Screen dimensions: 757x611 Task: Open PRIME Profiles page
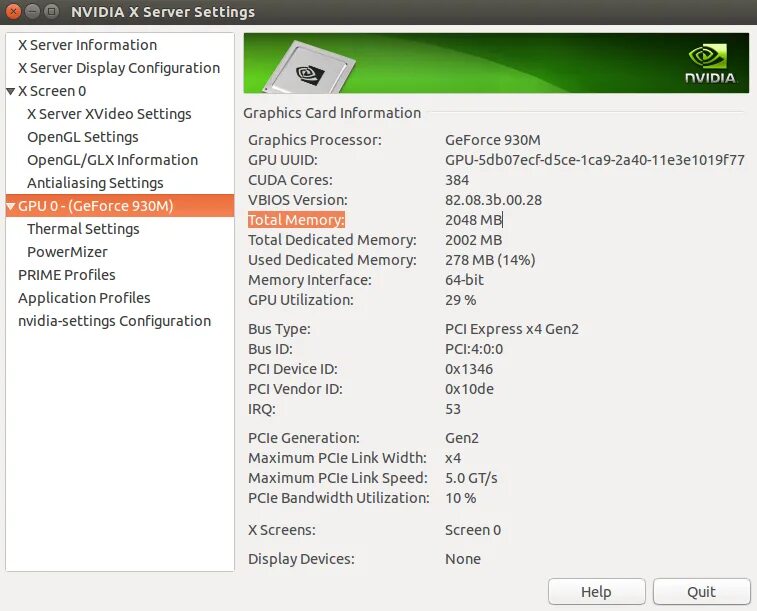point(67,275)
